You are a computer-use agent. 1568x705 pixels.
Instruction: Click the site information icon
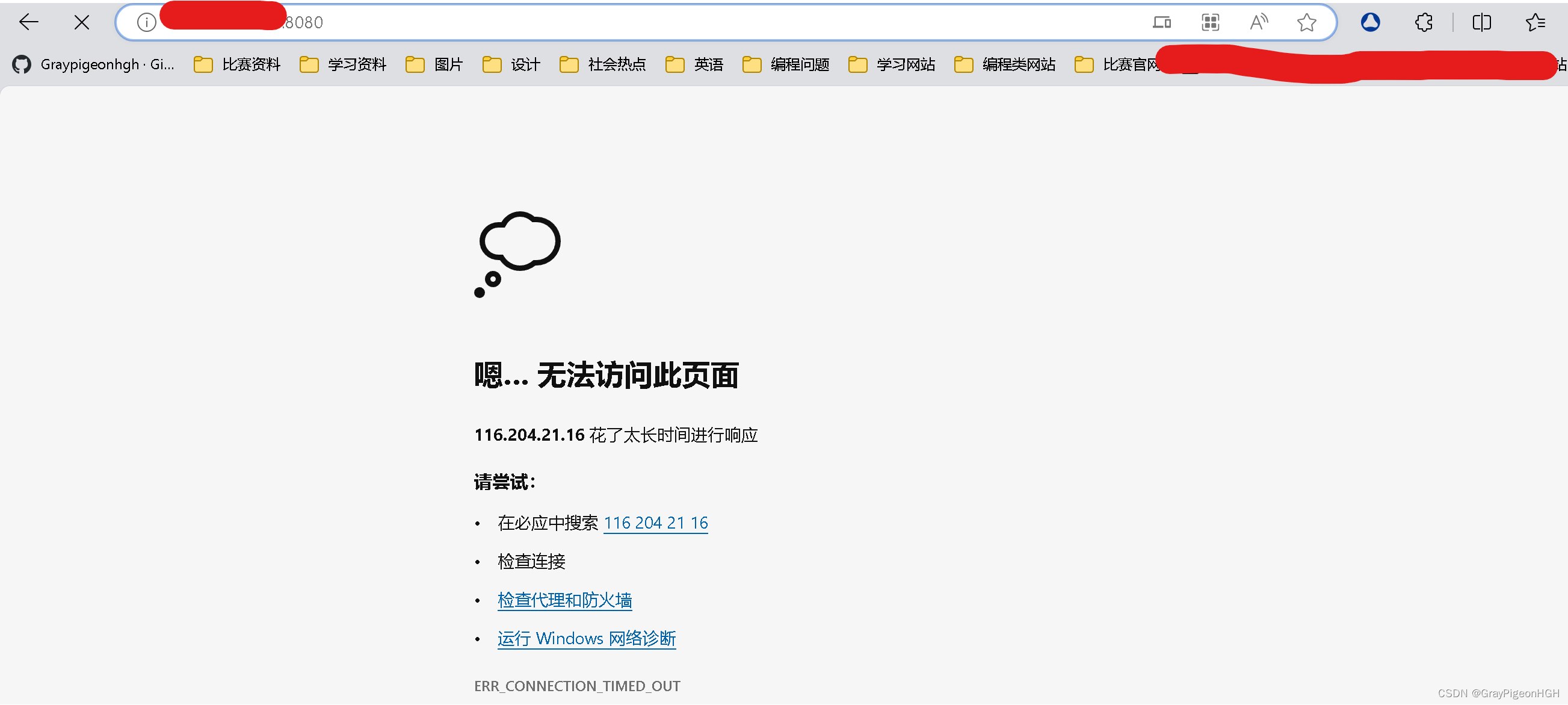click(x=146, y=22)
